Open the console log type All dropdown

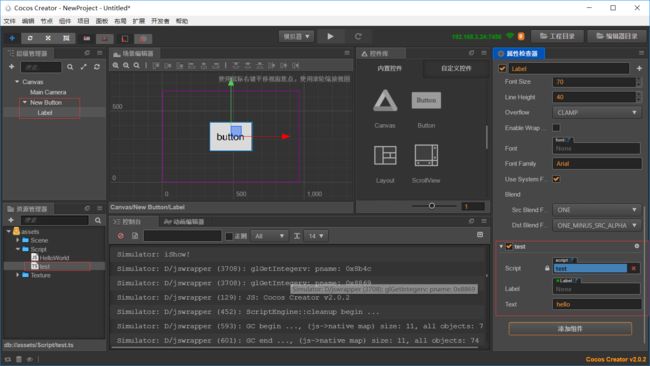click(269, 236)
